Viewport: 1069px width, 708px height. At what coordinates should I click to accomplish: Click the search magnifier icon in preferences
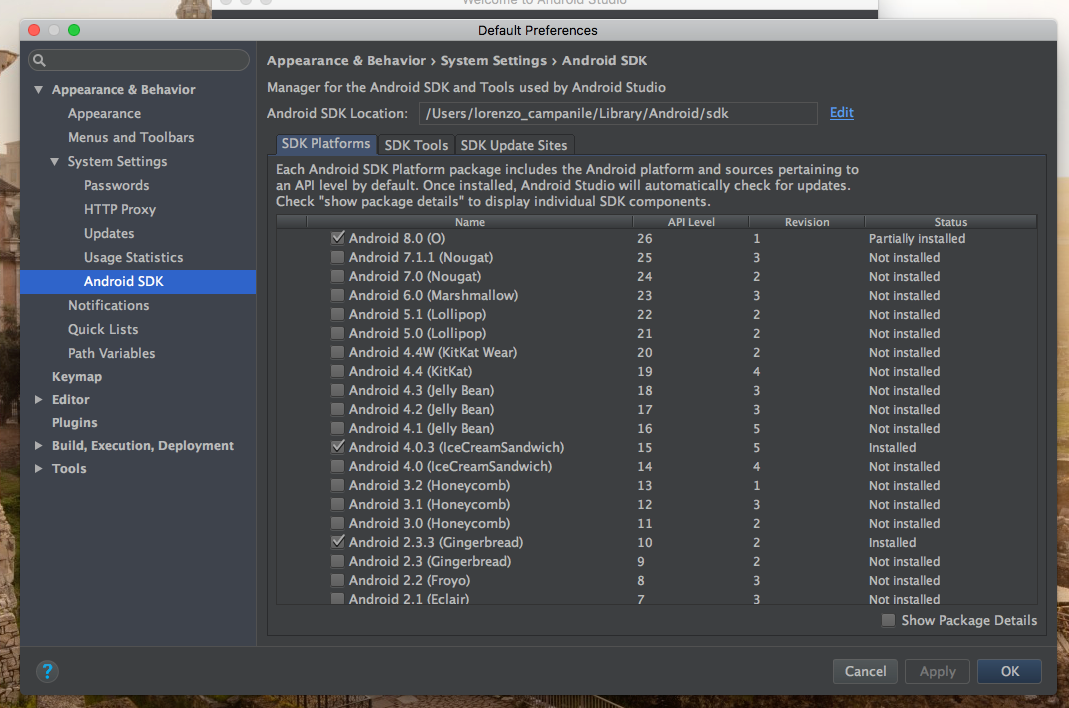(40, 60)
